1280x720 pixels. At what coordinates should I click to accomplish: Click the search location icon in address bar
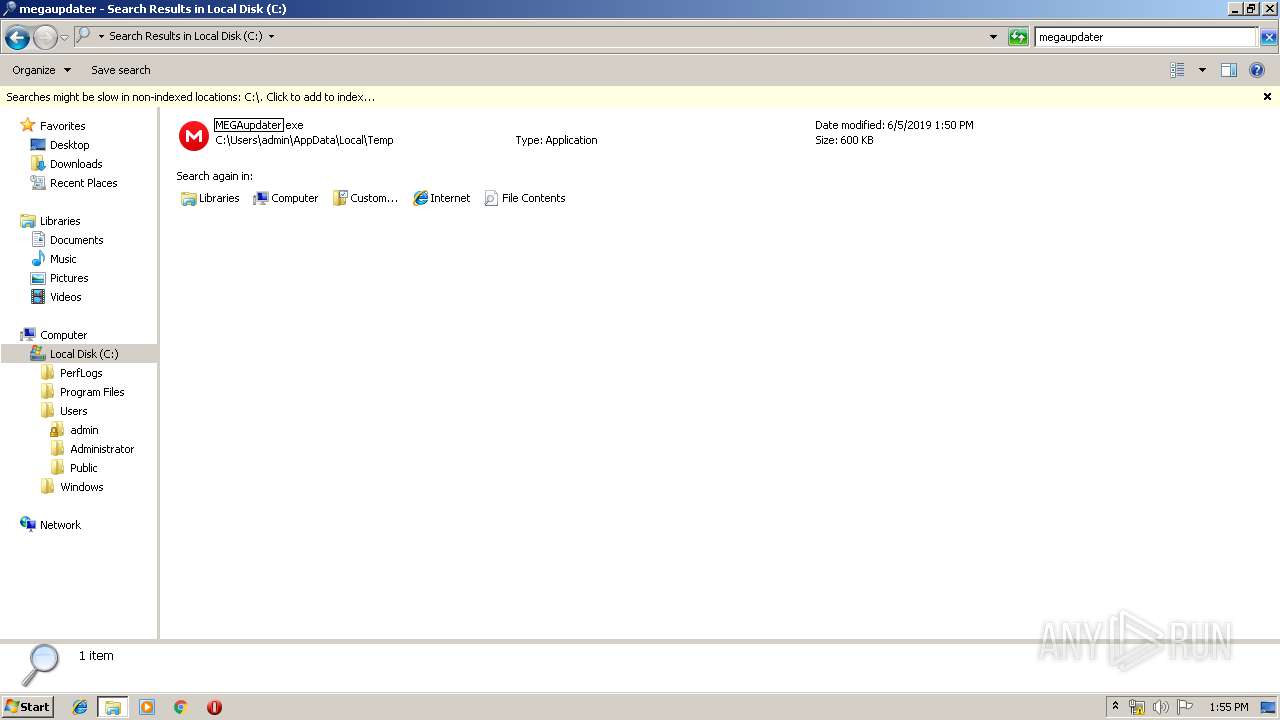[x=84, y=36]
